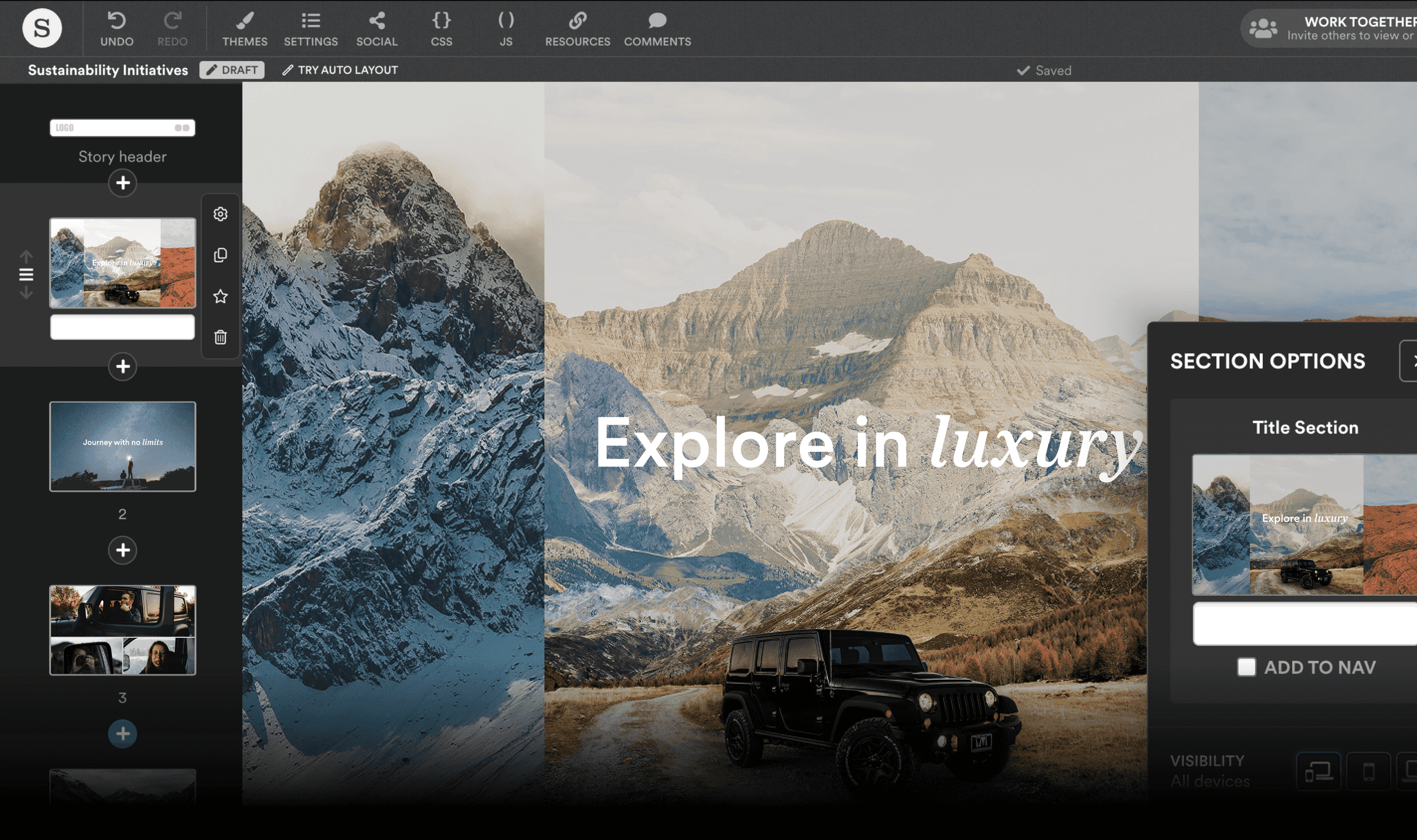Set section visibility to all devices
This screenshot has height=840, width=1417.
click(x=1318, y=770)
